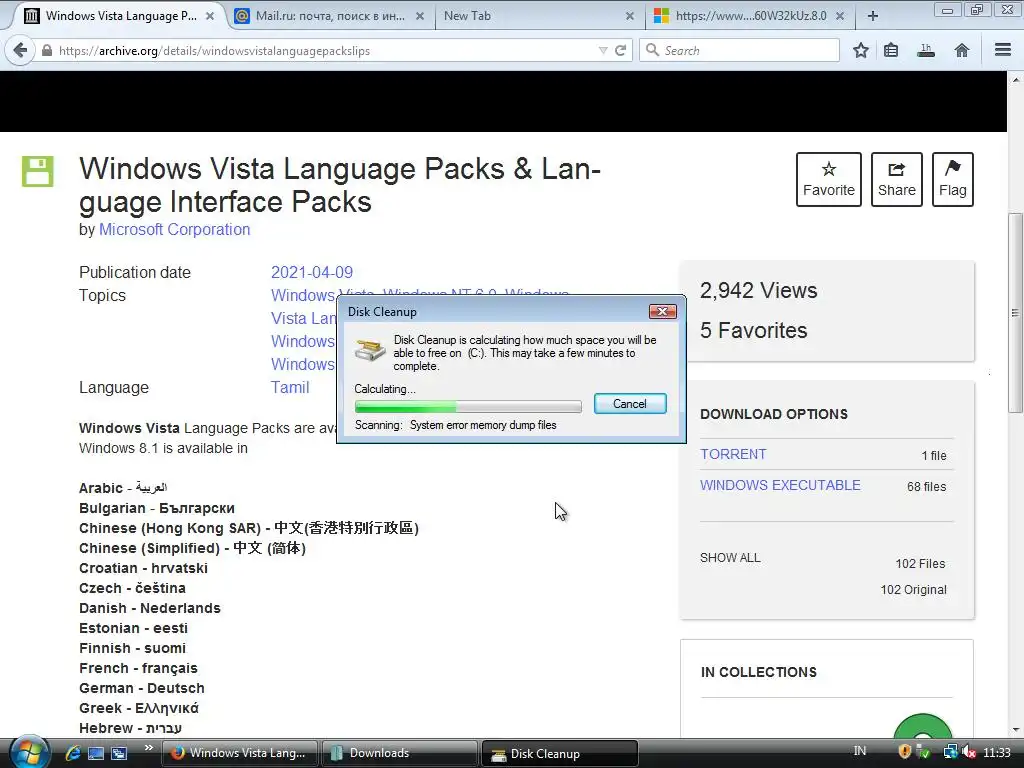Click the Windows Start orb
This screenshot has height=768, width=1024.
[29, 752]
